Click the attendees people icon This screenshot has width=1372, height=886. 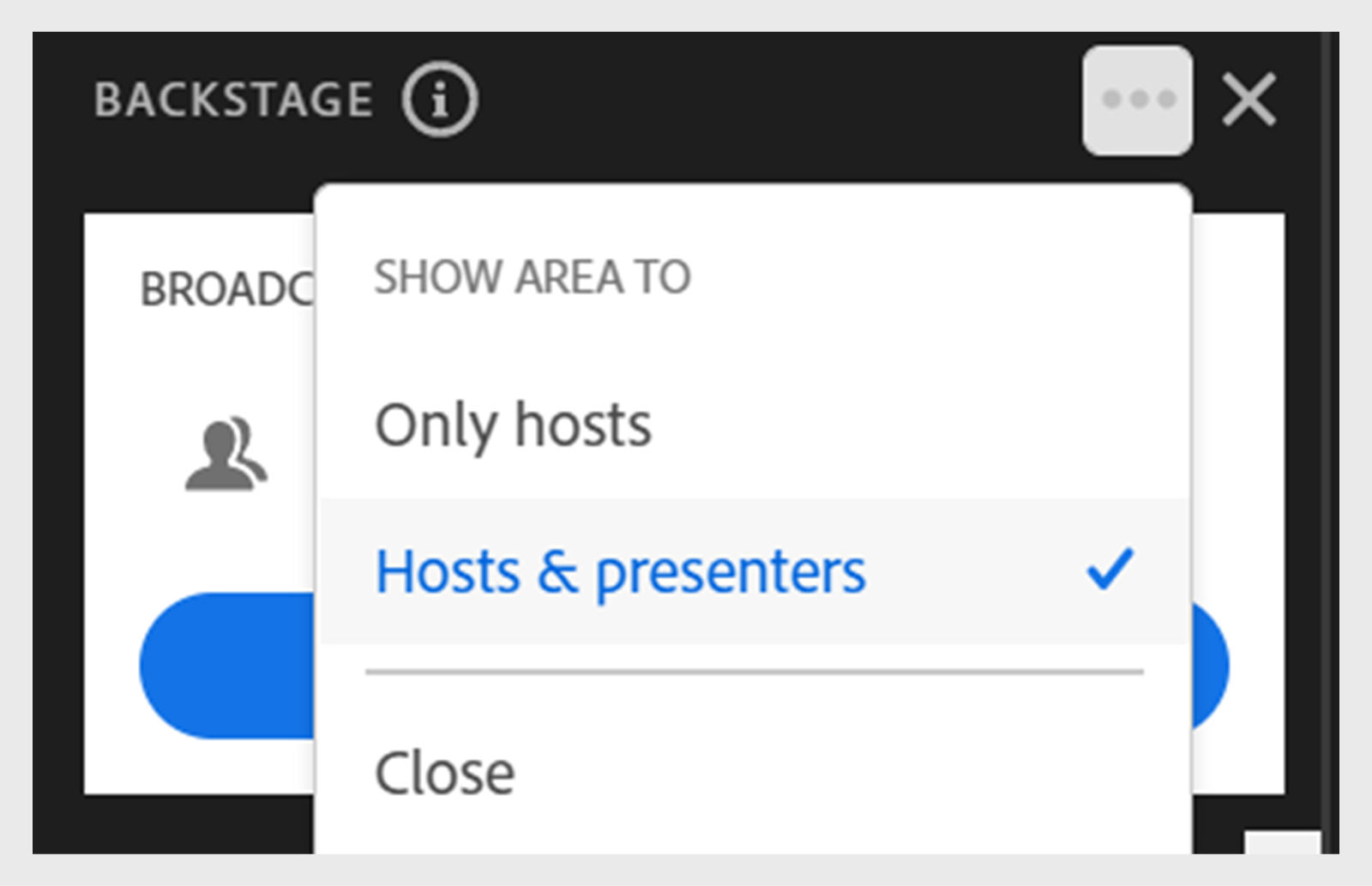[x=226, y=455]
